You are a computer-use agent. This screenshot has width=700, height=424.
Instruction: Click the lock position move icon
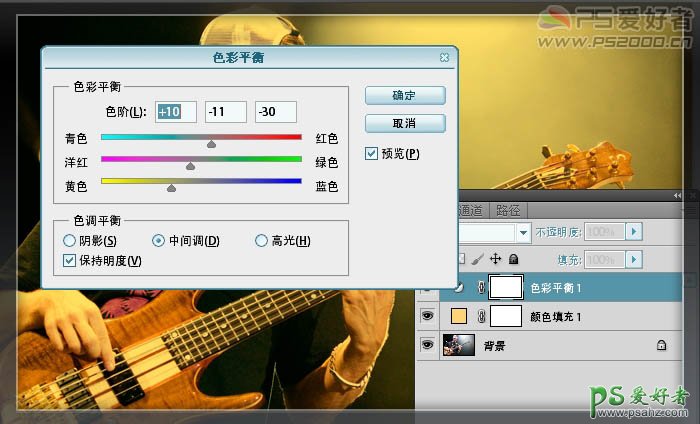(x=496, y=259)
